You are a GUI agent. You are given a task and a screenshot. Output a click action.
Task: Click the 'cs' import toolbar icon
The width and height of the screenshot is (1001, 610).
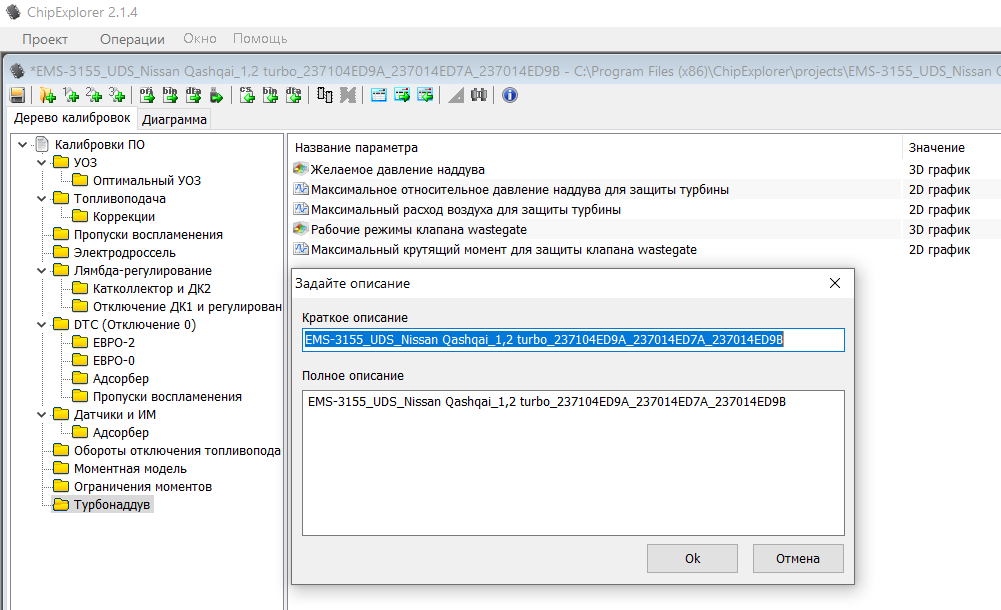click(247, 95)
